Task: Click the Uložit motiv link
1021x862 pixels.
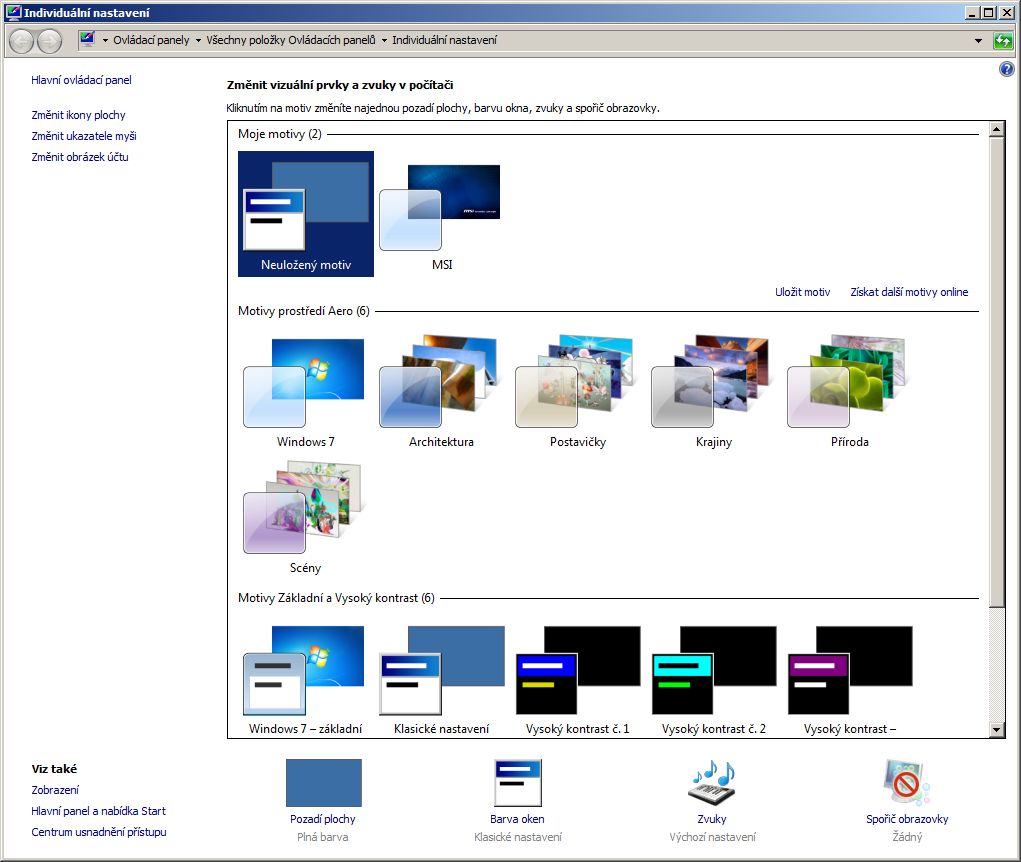Action: 802,292
